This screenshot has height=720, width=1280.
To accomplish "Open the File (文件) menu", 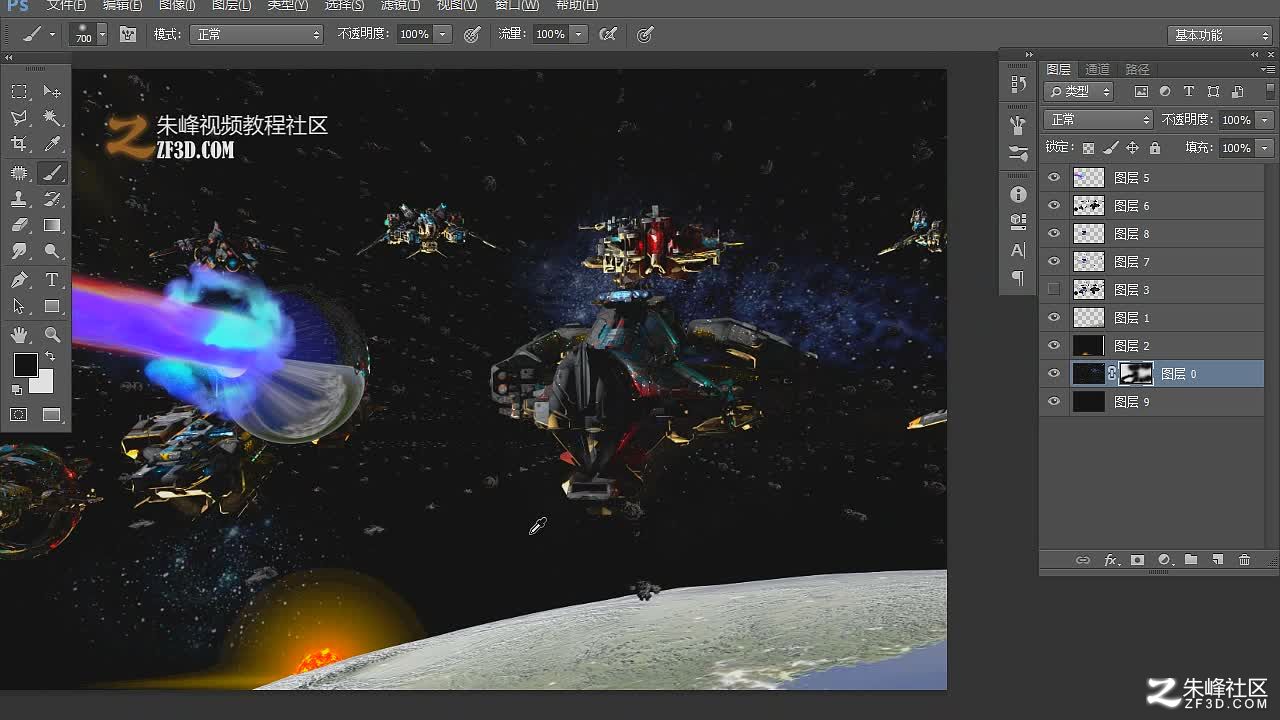I will (x=66, y=5).
